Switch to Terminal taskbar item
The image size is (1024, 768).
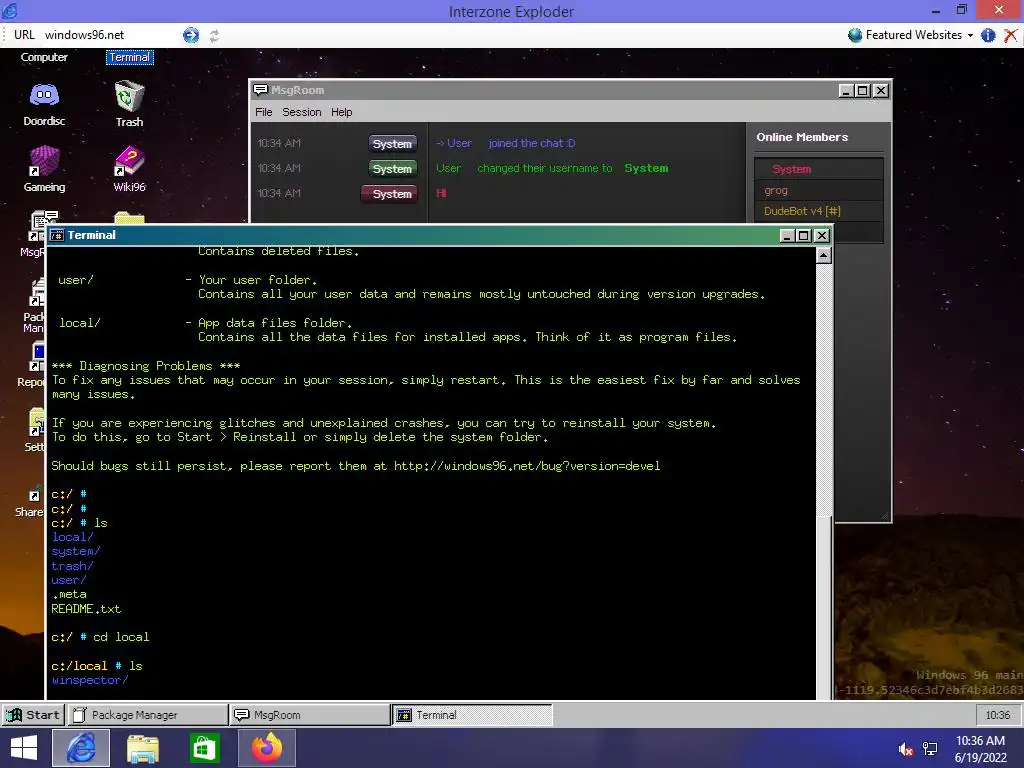click(472, 714)
